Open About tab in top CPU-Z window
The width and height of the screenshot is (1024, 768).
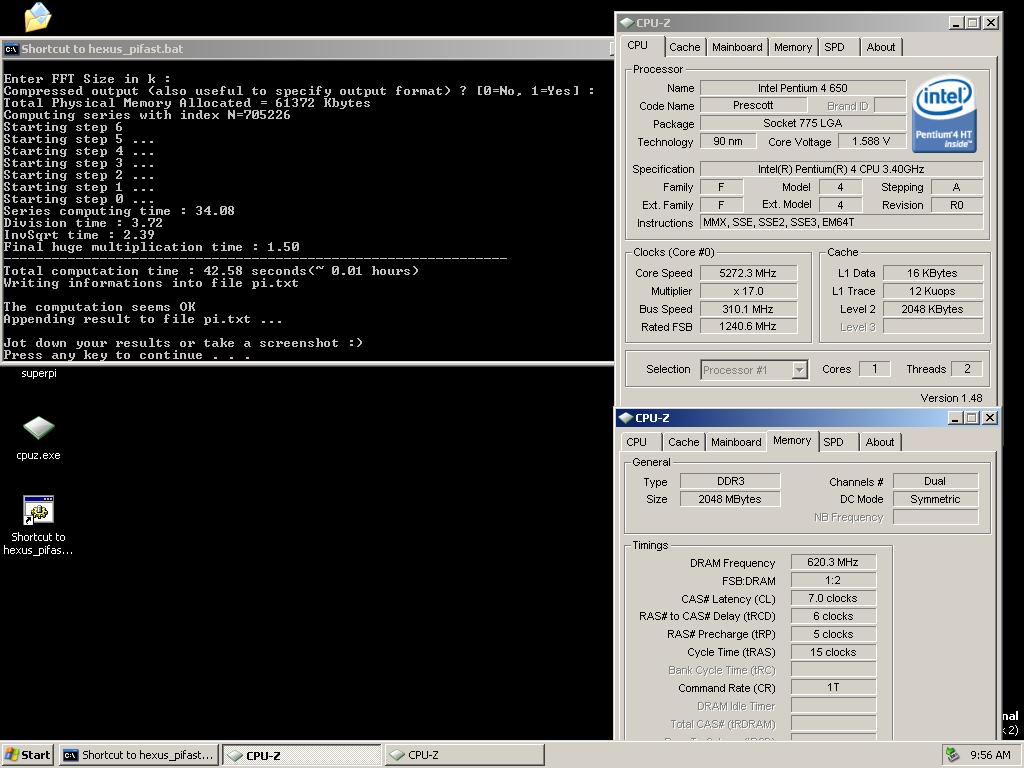(x=881, y=47)
